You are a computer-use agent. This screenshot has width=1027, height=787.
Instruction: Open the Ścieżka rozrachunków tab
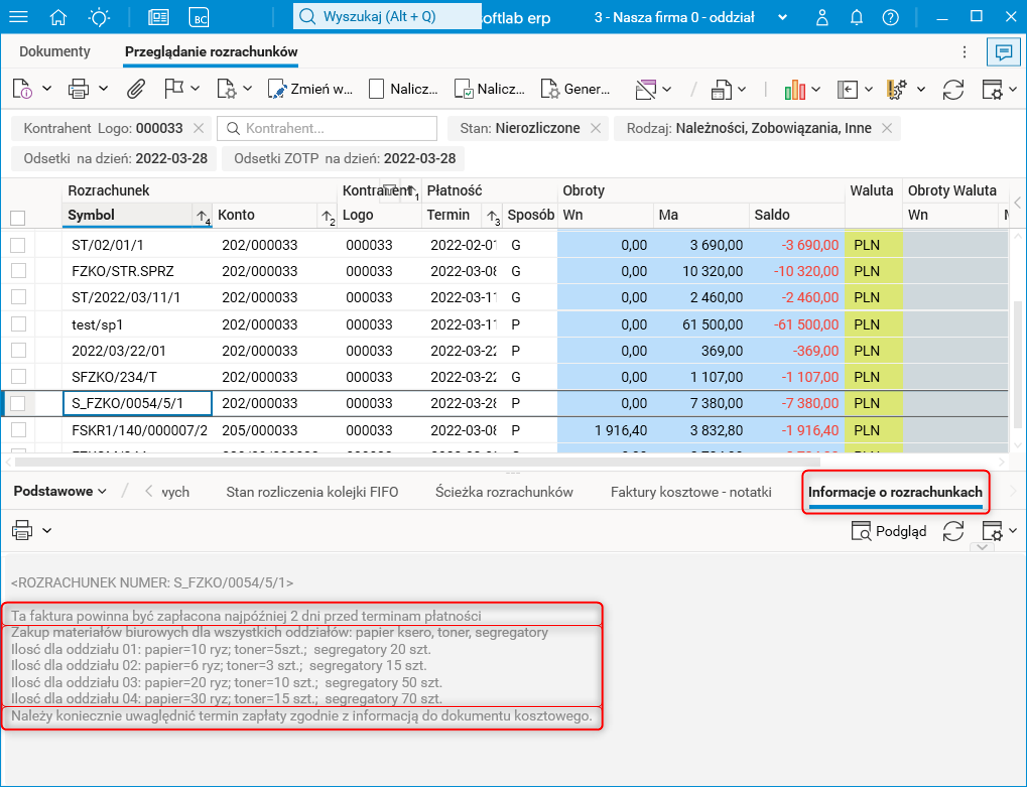tap(504, 492)
